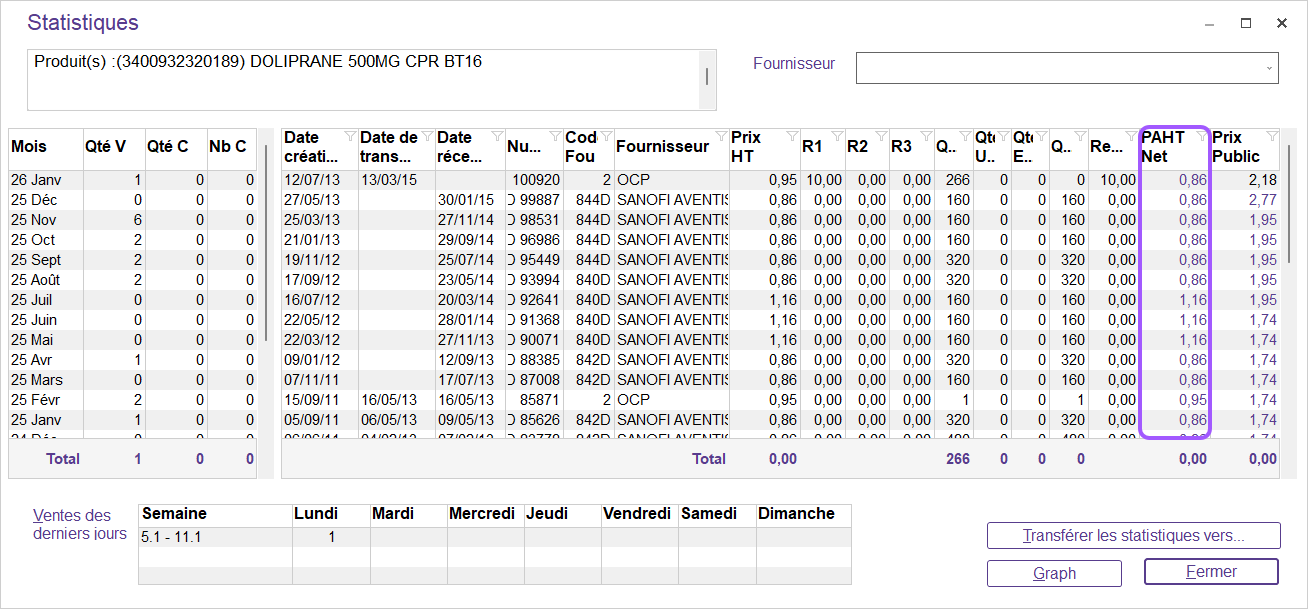This screenshot has width=1308, height=609.
Task: Click the Qté V column header
Action: click(x=113, y=147)
